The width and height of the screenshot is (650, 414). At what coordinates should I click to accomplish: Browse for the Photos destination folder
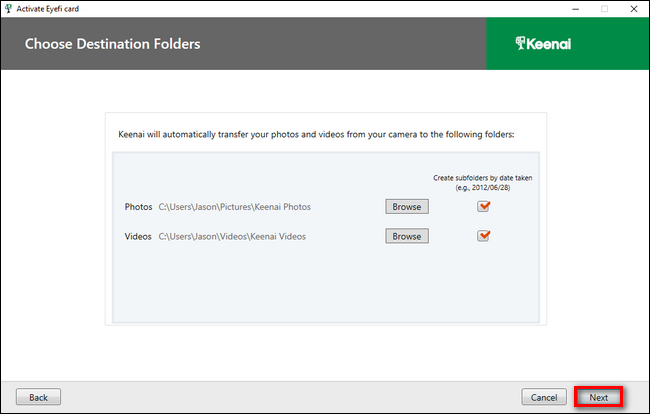click(406, 207)
